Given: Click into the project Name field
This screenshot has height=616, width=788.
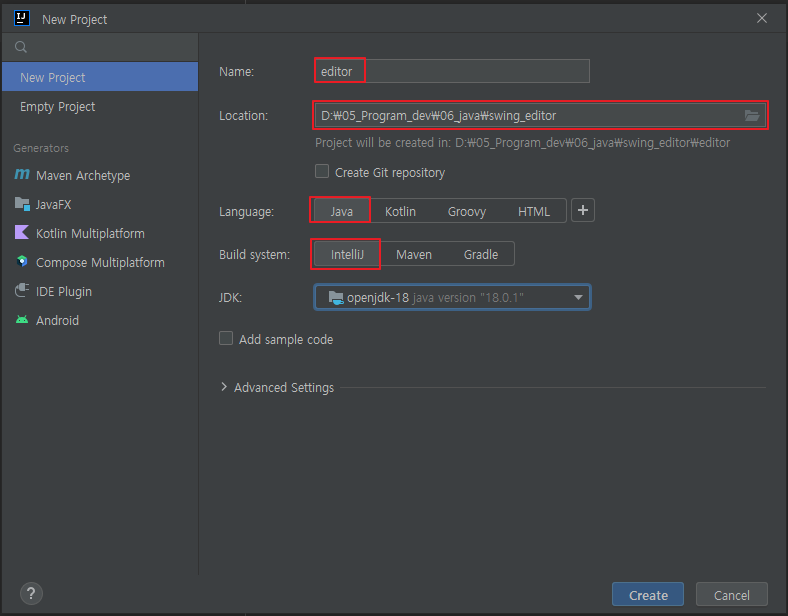Looking at the screenshot, I should pyautogui.click(x=452, y=71).
